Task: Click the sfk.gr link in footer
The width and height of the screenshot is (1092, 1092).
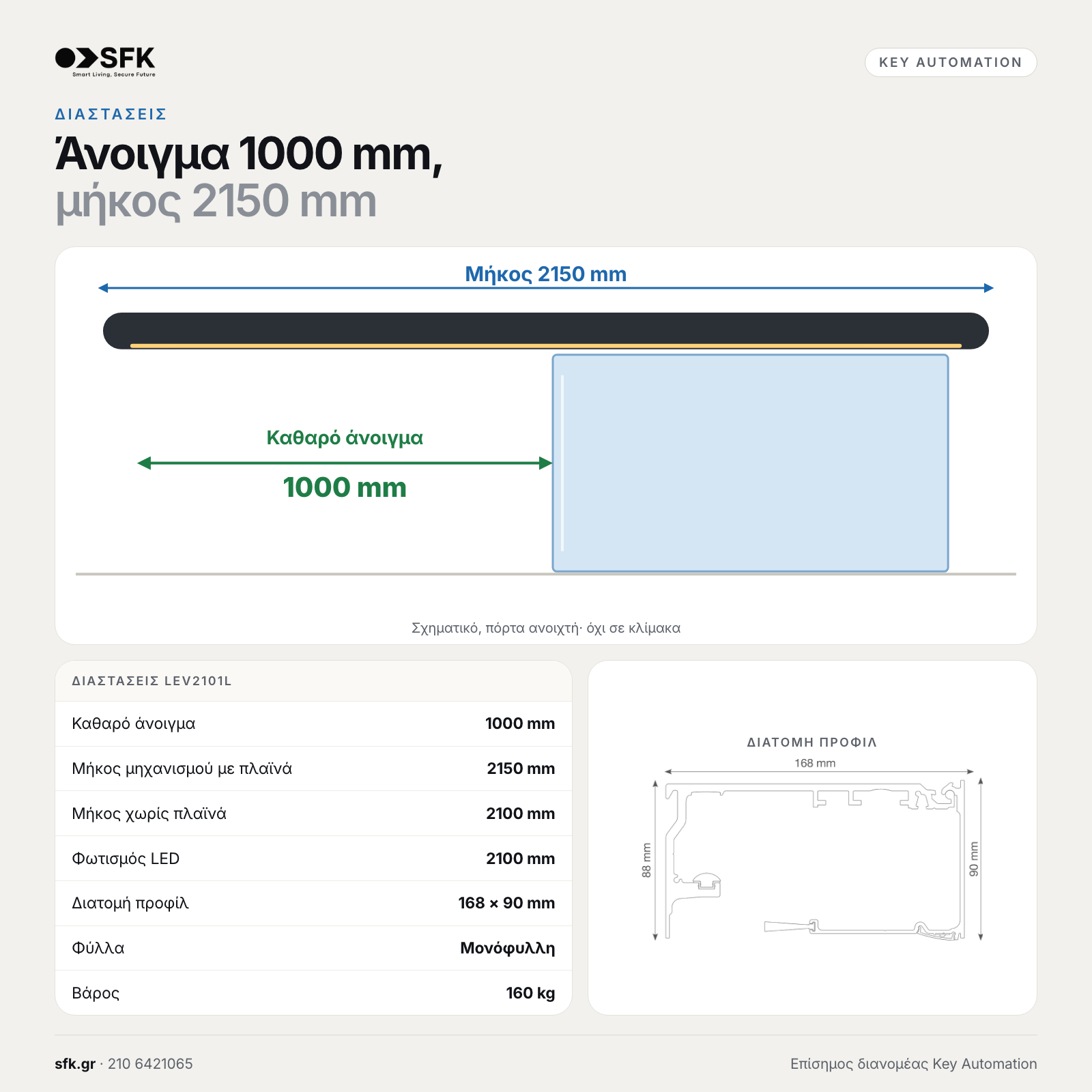Action: [75, 1064]
